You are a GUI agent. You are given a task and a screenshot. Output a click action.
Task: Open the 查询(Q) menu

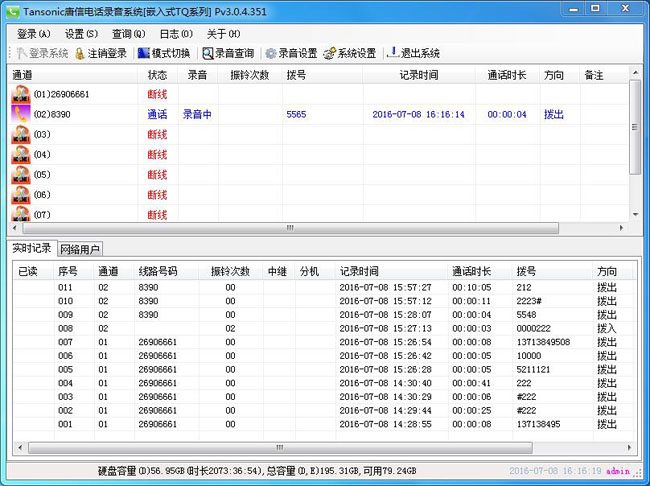pyautogui.click(x=128, y=34)
